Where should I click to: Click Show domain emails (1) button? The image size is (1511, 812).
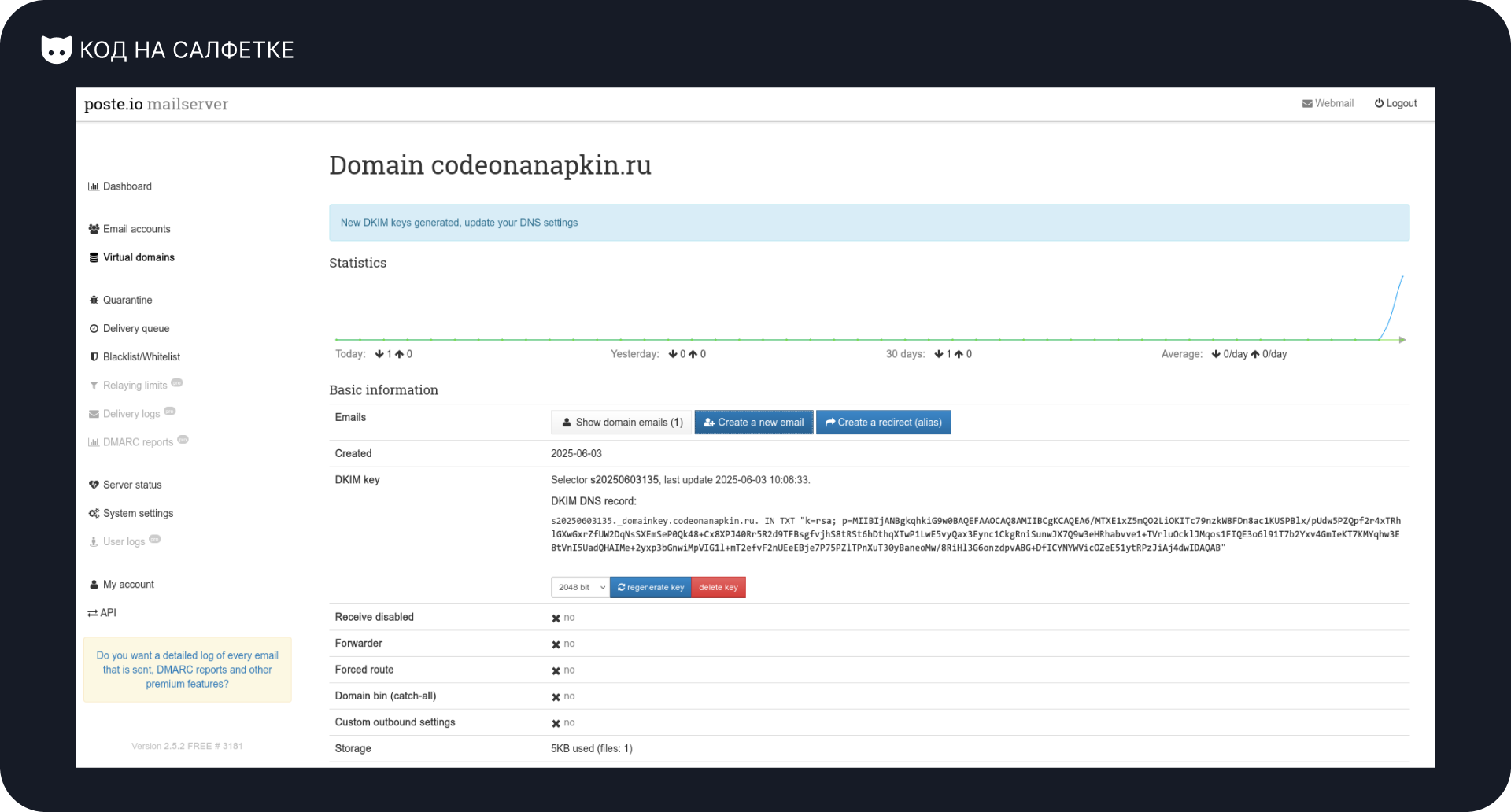coord(622,423)
